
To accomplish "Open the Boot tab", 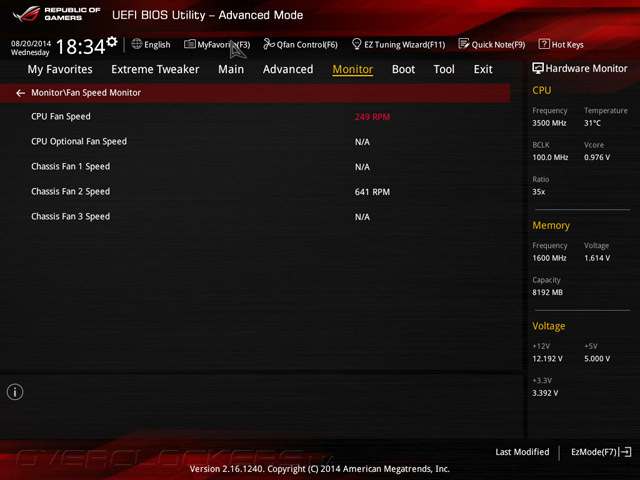I will (403, 69).
